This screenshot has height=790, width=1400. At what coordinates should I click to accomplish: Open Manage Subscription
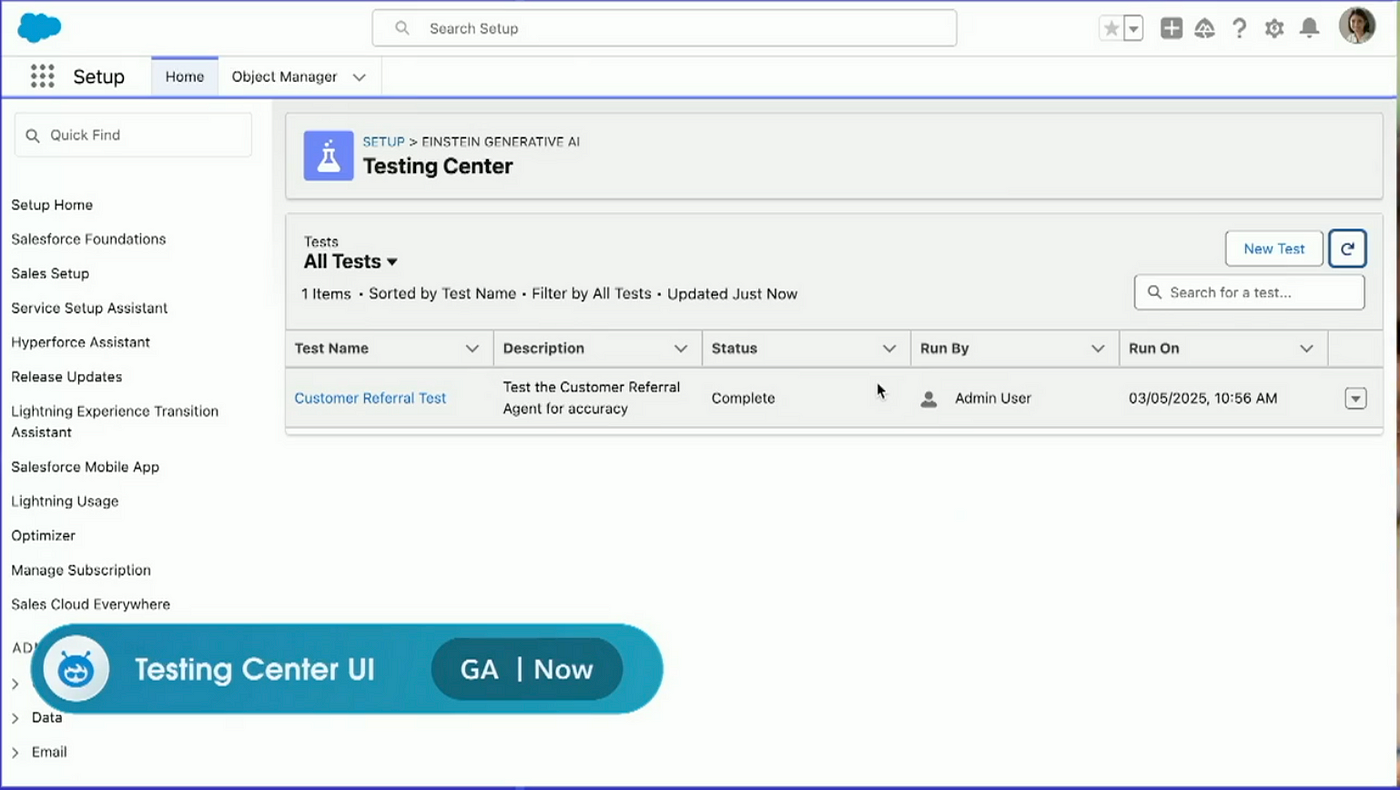click(x=81, y=570)
